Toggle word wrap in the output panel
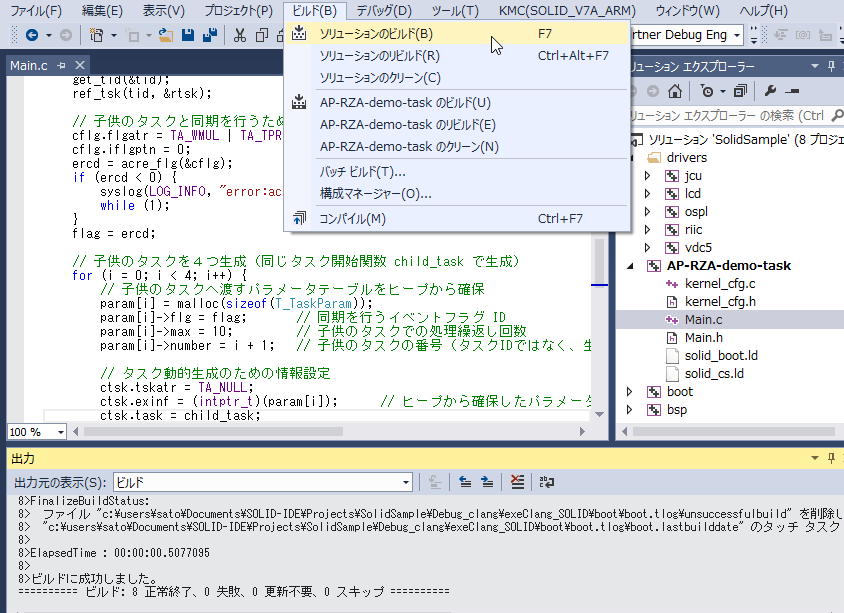844x613 pixels. pyautogui.click(x=547, y=482)
